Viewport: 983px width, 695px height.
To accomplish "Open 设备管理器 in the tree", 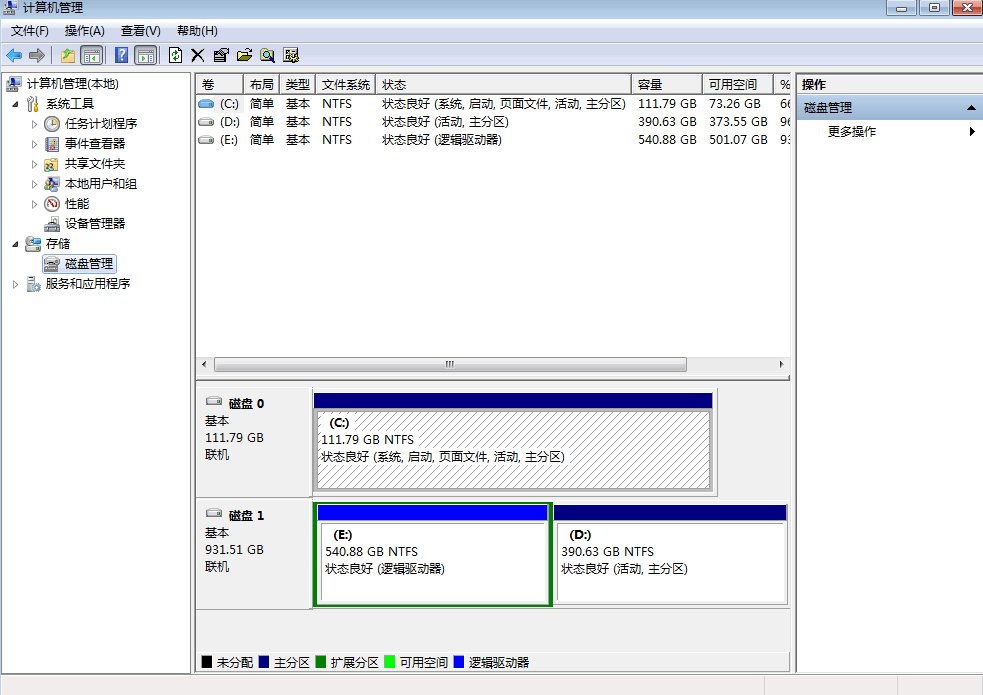I will [x=95, y=224].
